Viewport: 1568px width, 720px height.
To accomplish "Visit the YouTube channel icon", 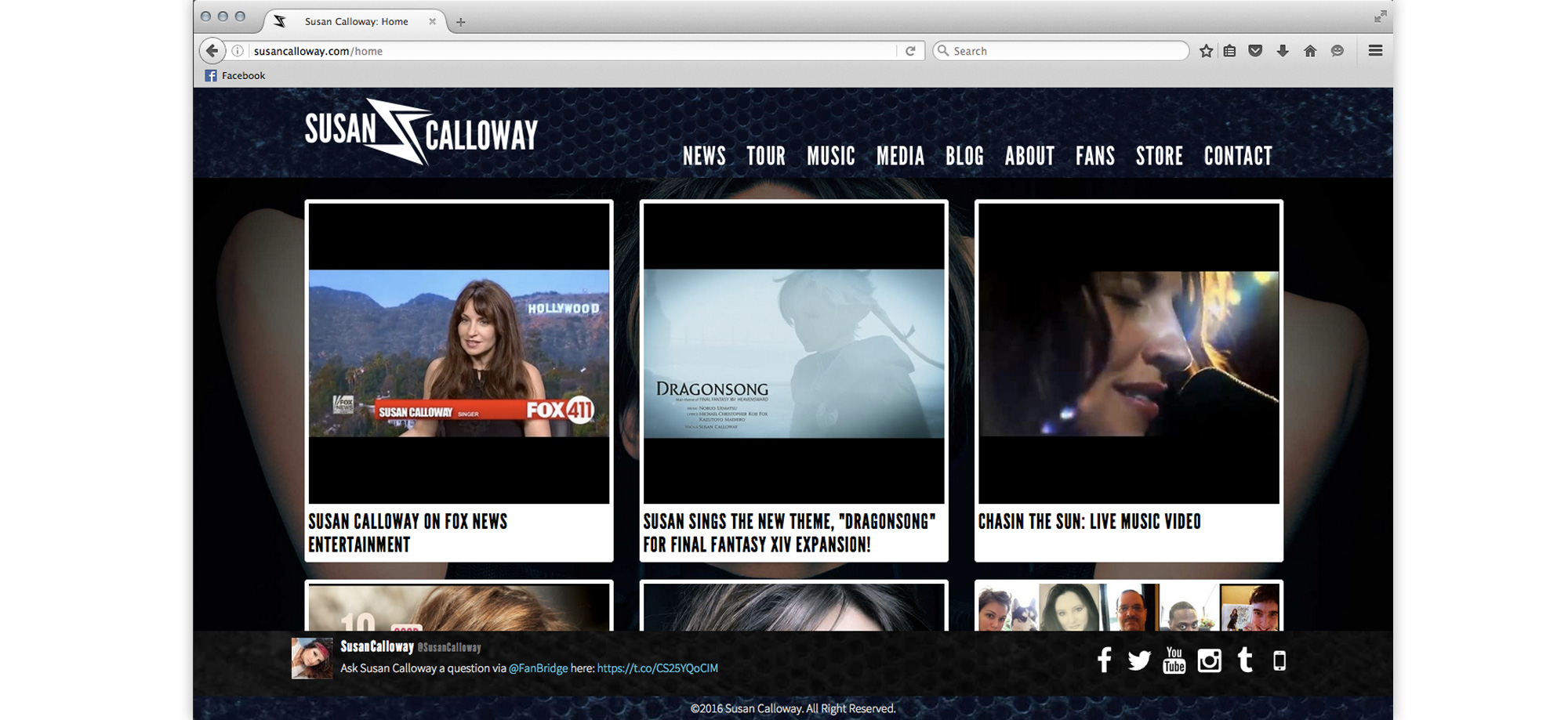I will (1174, 660).
